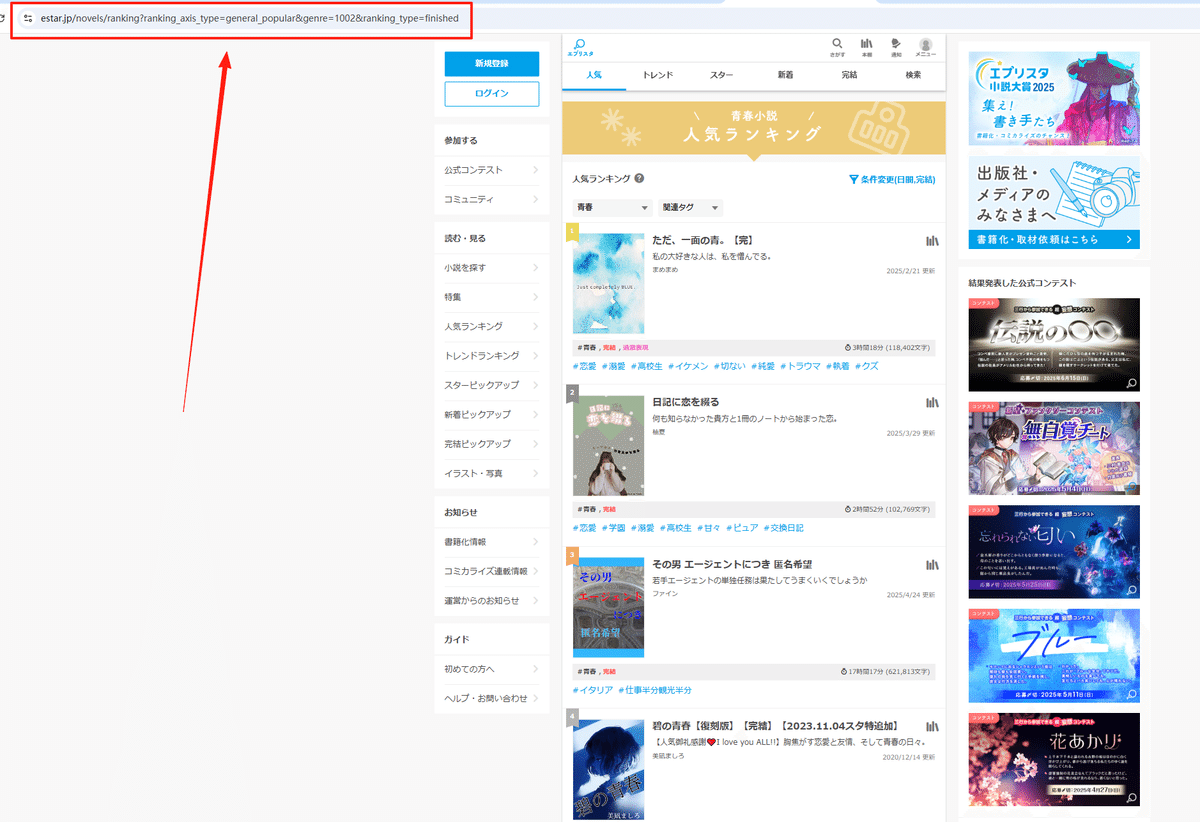Switch to the 完結 tab
Viewport: 1200px width, 822px height.
(850, 76)
